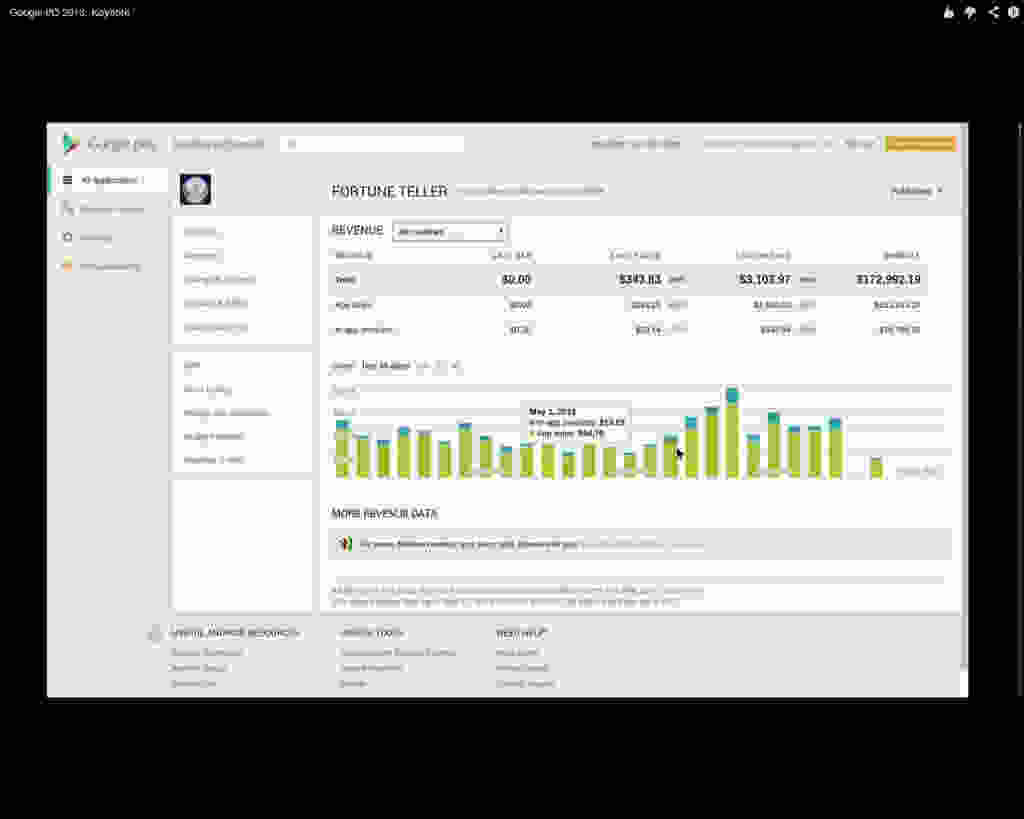Click the tallest bar in the revenue chart
This screenshot has height=819, width=1024.
point(732,433)
